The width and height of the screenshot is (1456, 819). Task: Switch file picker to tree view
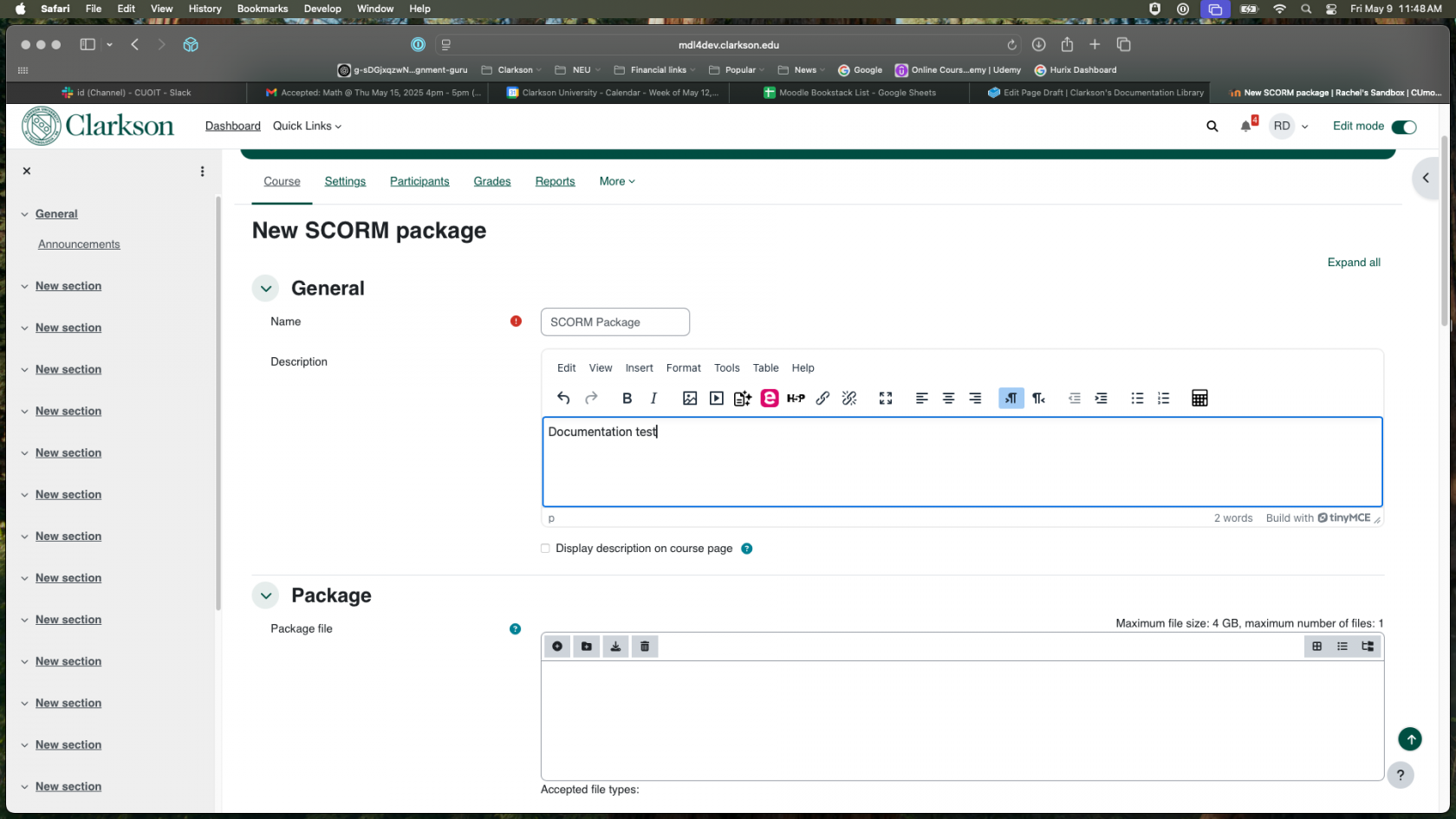pos(1368,647)
